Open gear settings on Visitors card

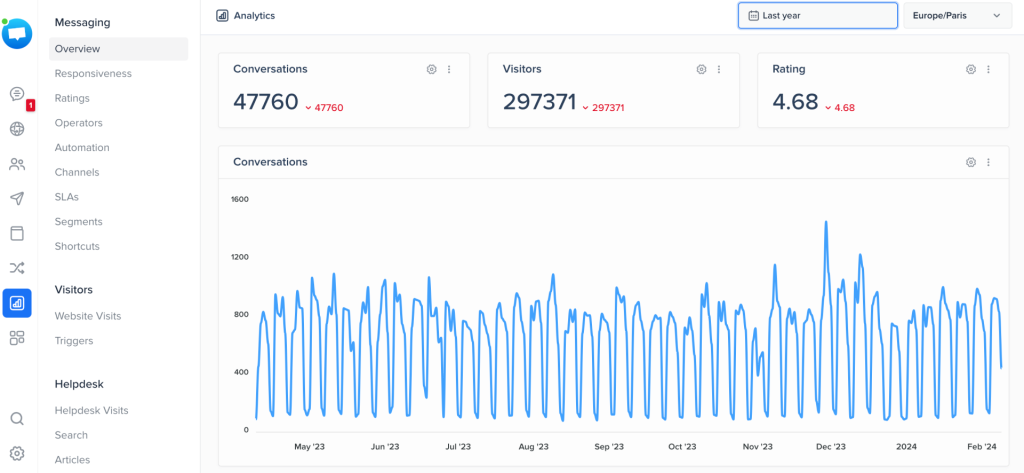(x=701, y=69)
